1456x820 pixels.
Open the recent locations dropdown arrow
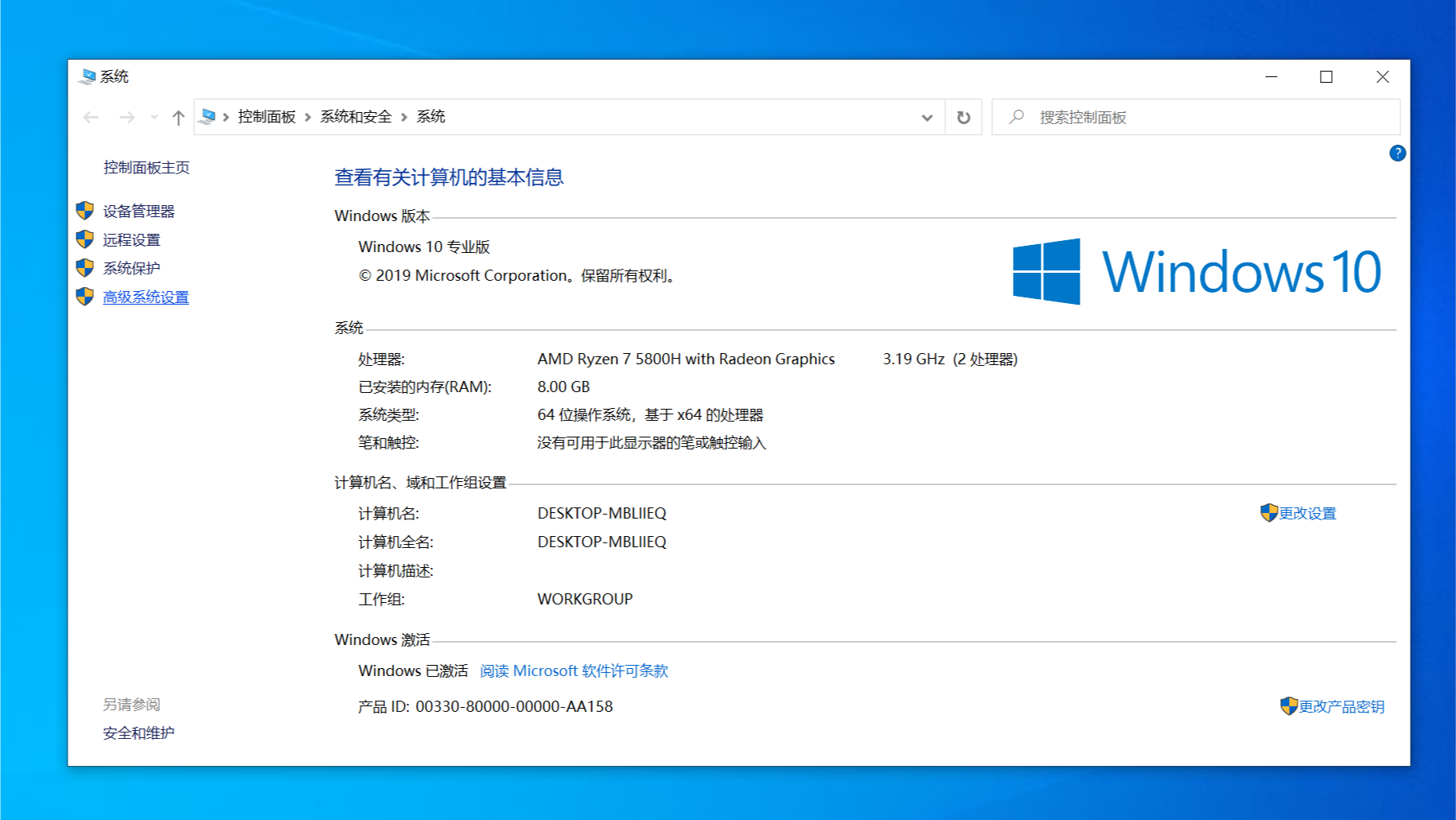[x=154, y=118]
